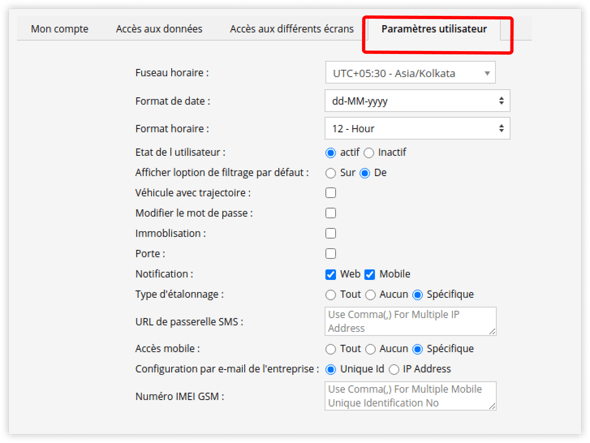Viewport: 590px width, 443px height.
Task: Set user state to Inactif
Action: pyautogui.click(x=369, y=153)
